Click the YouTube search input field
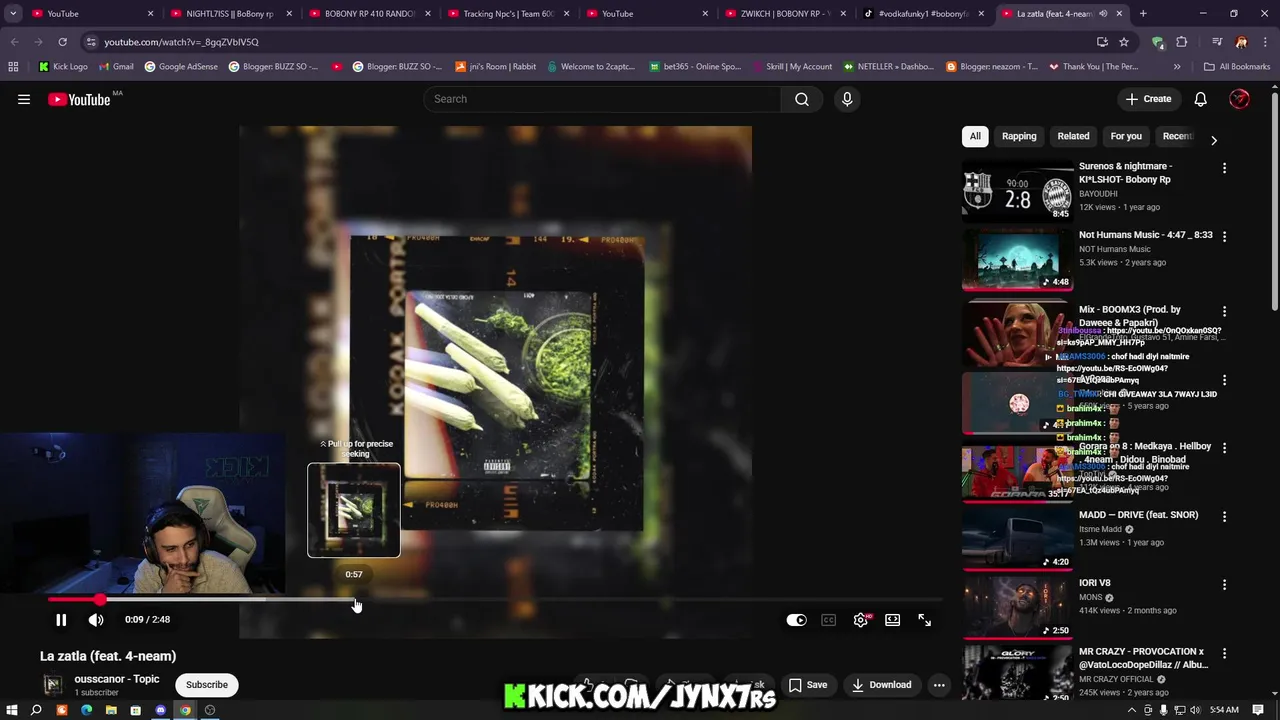 602,99
